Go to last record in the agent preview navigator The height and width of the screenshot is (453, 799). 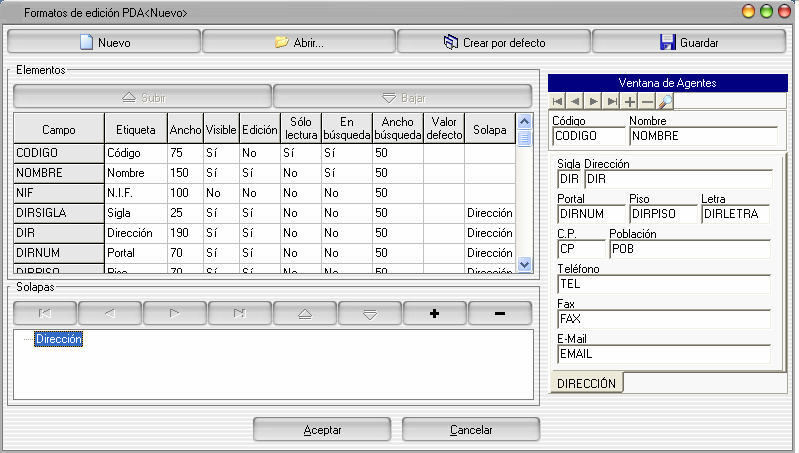pyautogui.click(x=611, y=101)
